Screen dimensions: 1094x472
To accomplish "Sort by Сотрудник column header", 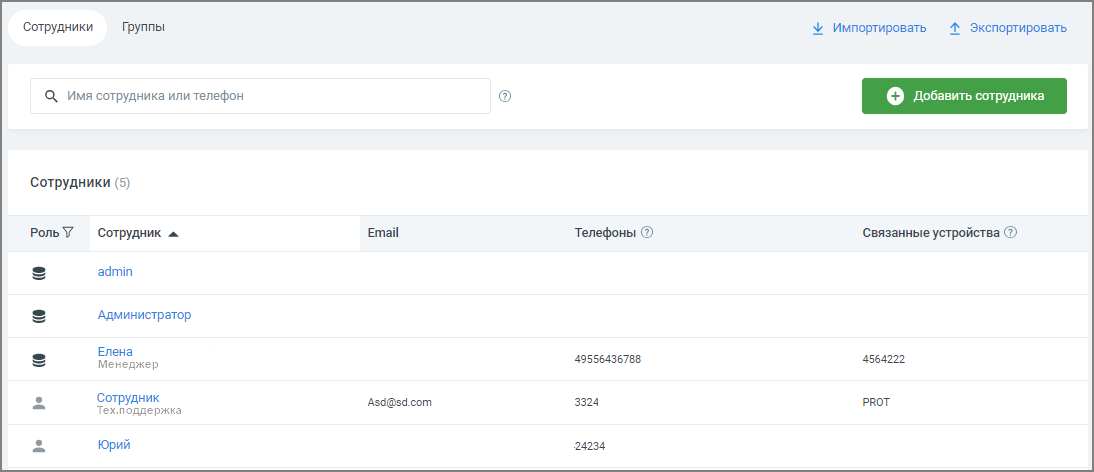I will coord(130,233).
